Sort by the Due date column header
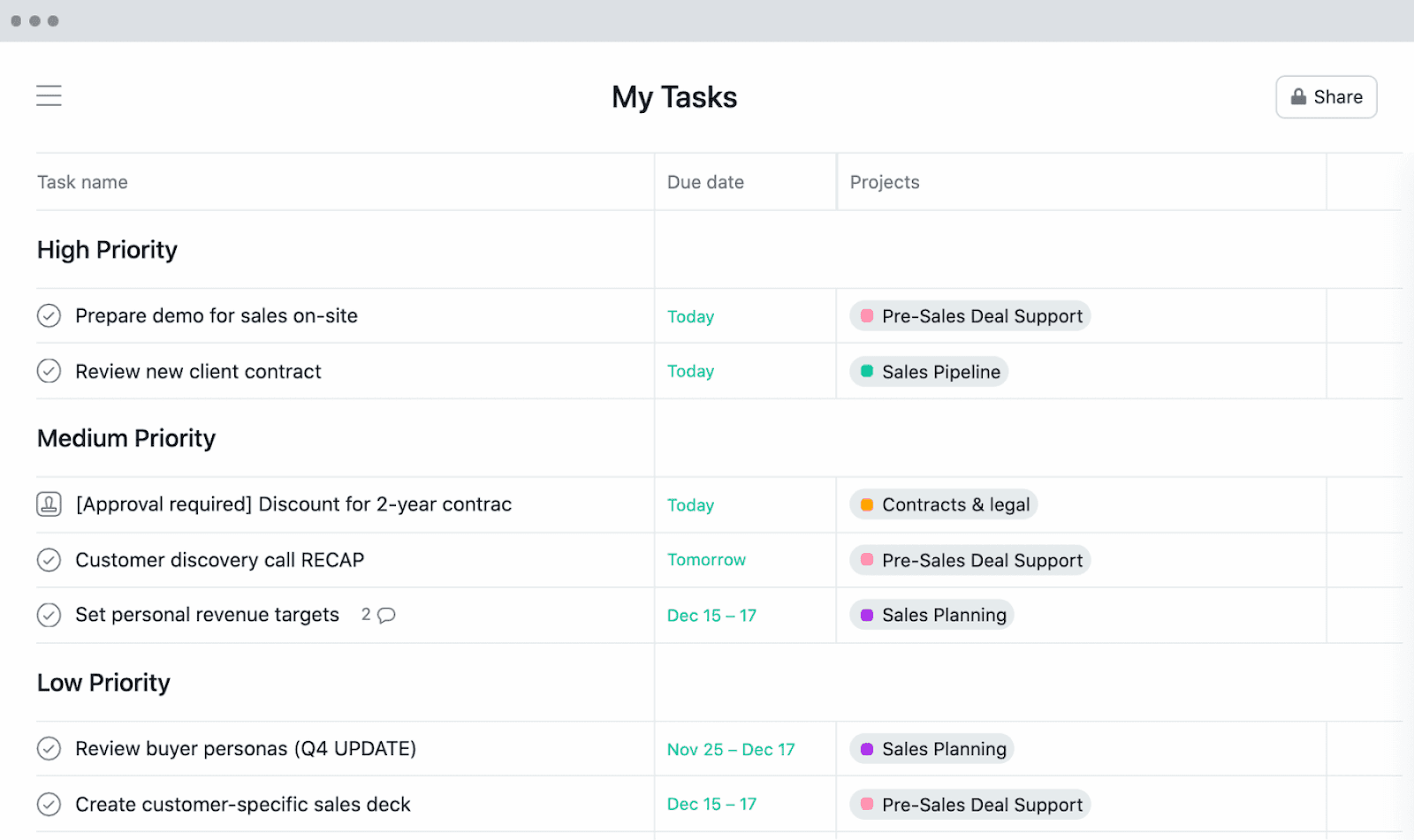 [x=705, y=182]
